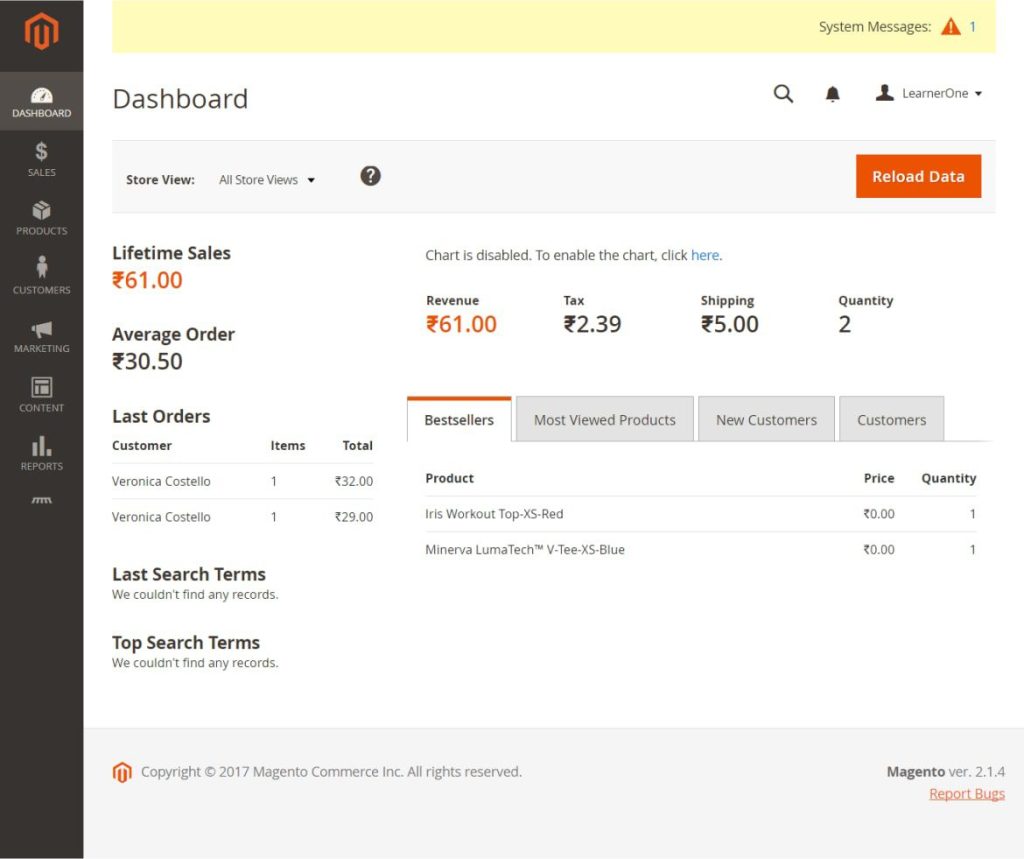Select the Products icon in the sidebar
1024x859 pixels.
41,219
